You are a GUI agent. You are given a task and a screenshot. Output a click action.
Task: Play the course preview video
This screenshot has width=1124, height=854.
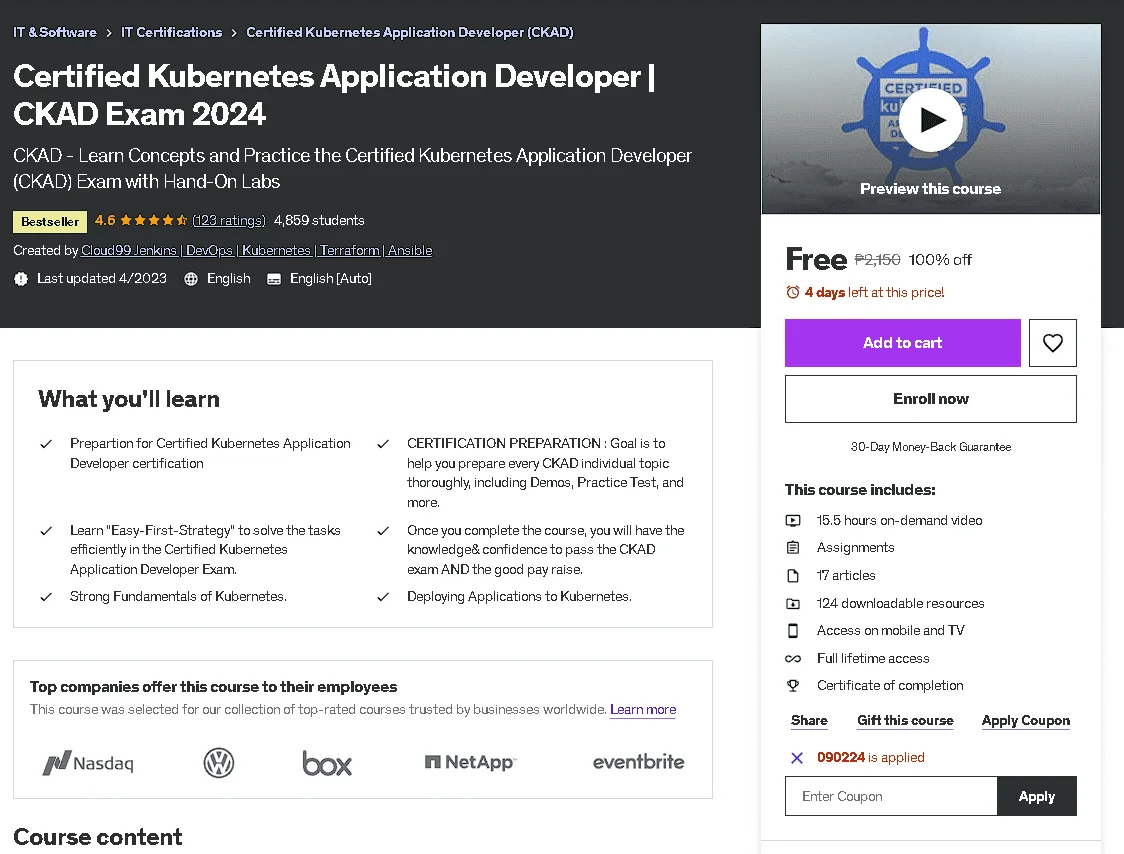[x=930, y=120]
